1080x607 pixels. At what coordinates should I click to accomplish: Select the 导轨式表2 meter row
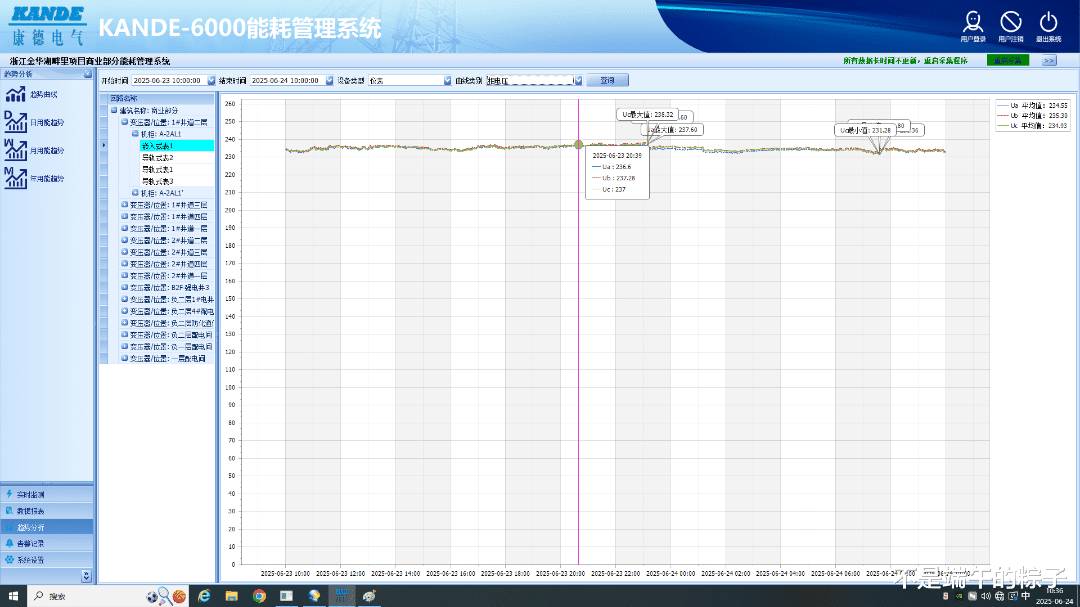177,158
